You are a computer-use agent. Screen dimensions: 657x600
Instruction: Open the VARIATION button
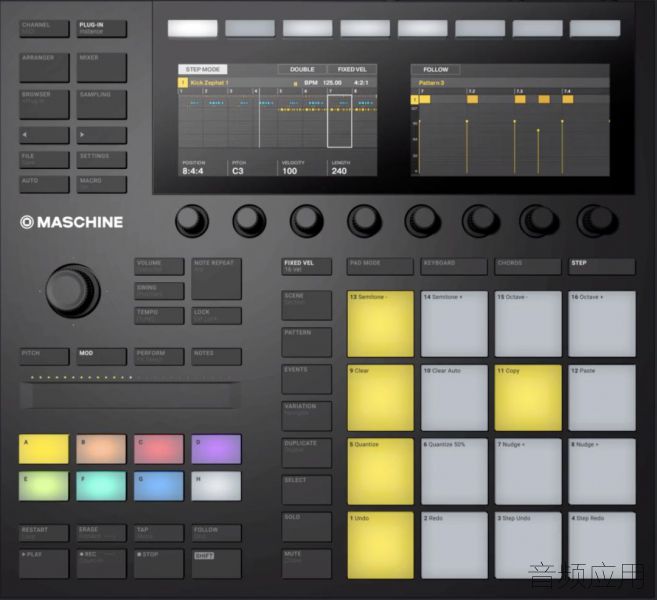point(307,416)
